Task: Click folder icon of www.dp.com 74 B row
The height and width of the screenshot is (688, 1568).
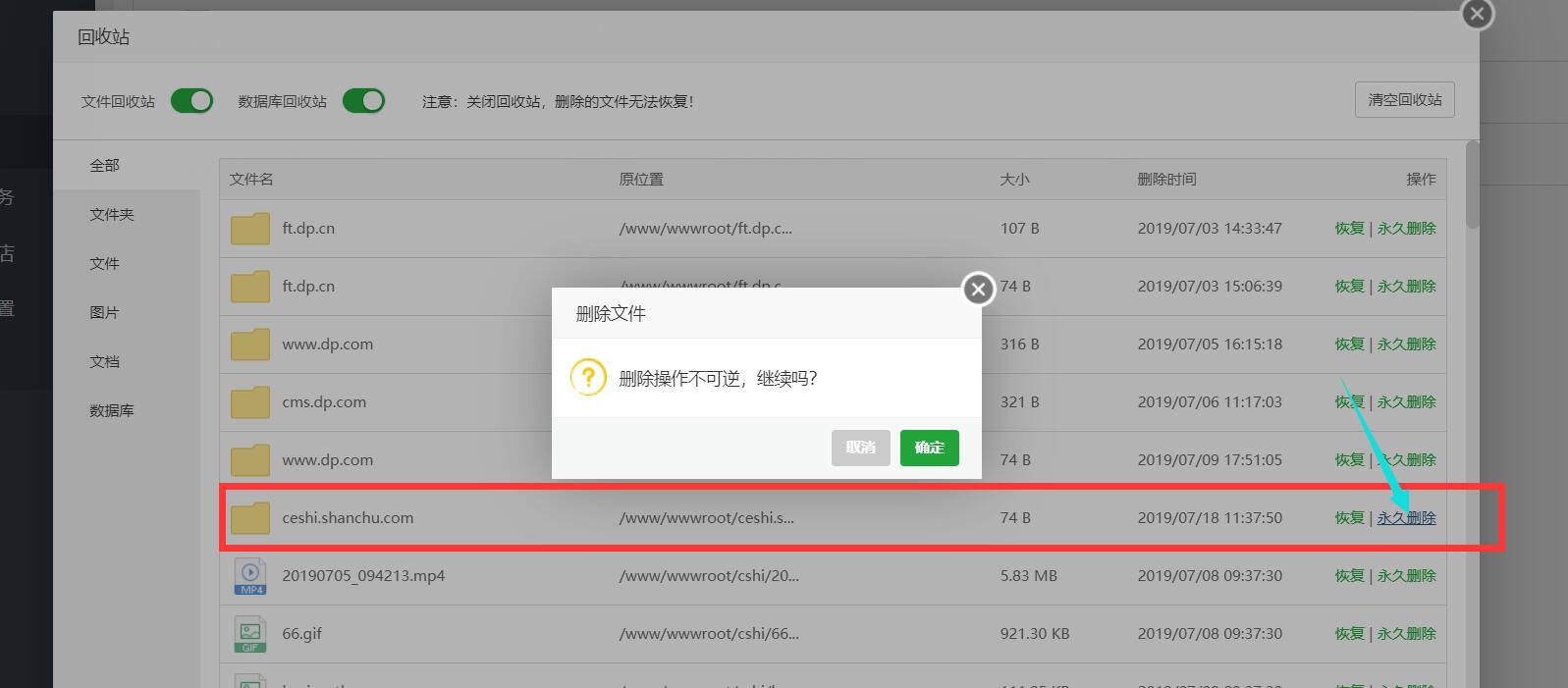Action: [x=250, y=459]
